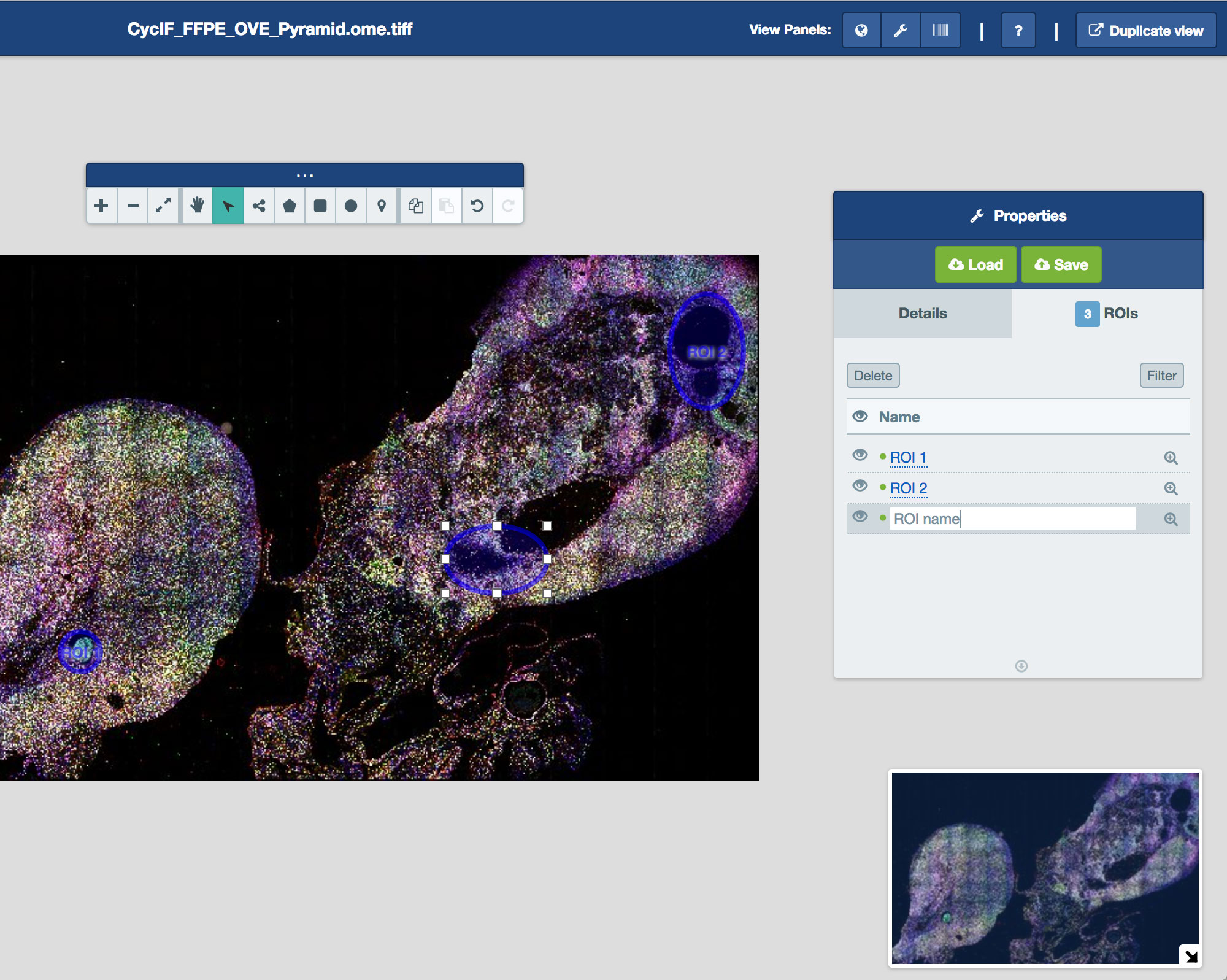The image size is (1227, 980).
Task: Select the polygon drawing tool
Action: (290, 206)
